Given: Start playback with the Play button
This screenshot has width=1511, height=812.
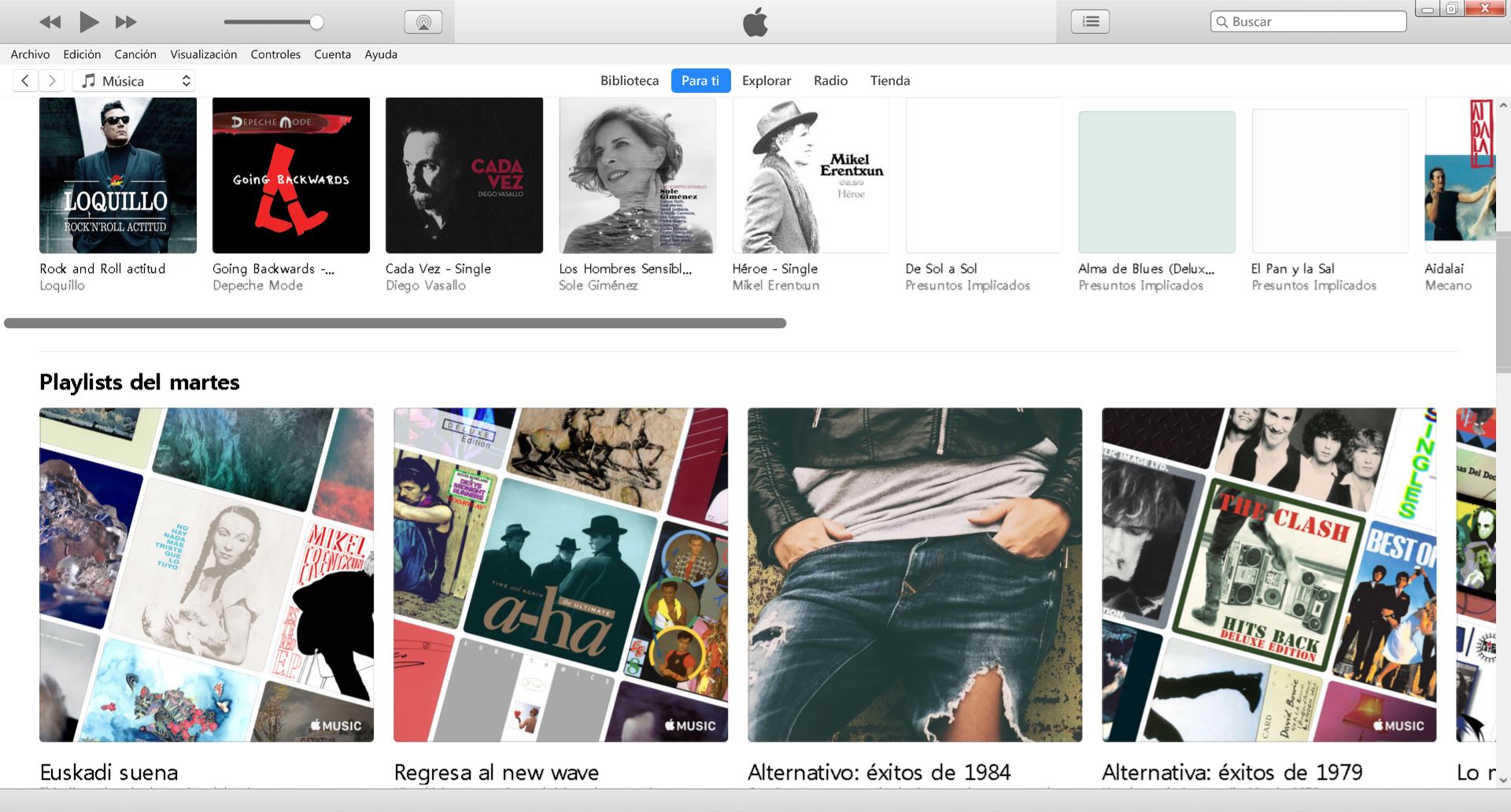Looking at the screenshot, I should click(x=89, y=22).
